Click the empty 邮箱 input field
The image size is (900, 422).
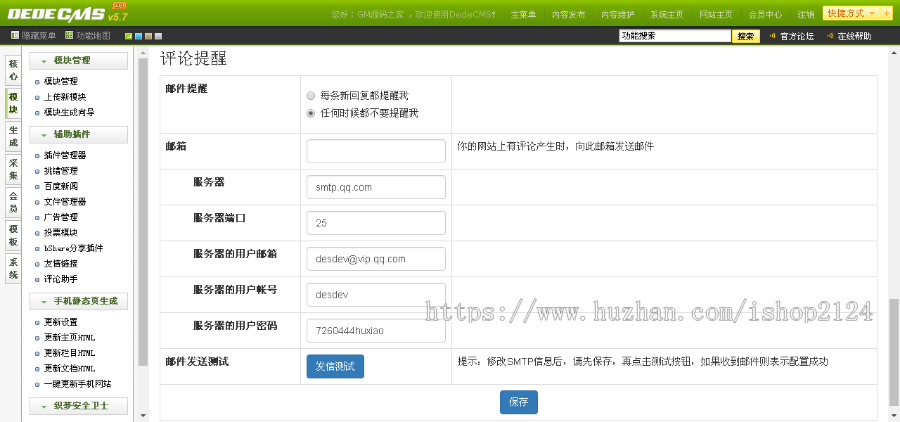(375, 151)
